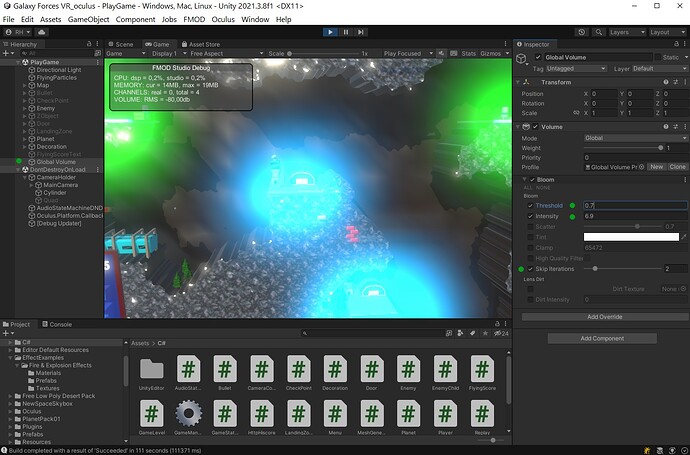Toggle the Volume component enabled checkbox

[535, 127]
